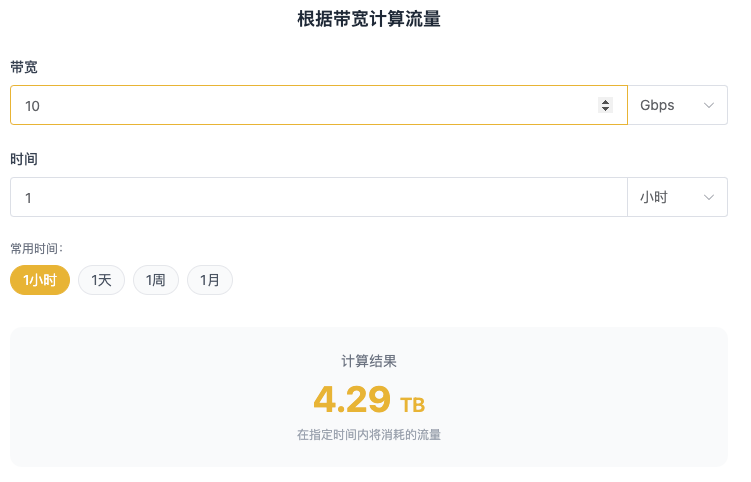
Task: Increase bandwidth with the up stepper arrow
Action: 605,101
